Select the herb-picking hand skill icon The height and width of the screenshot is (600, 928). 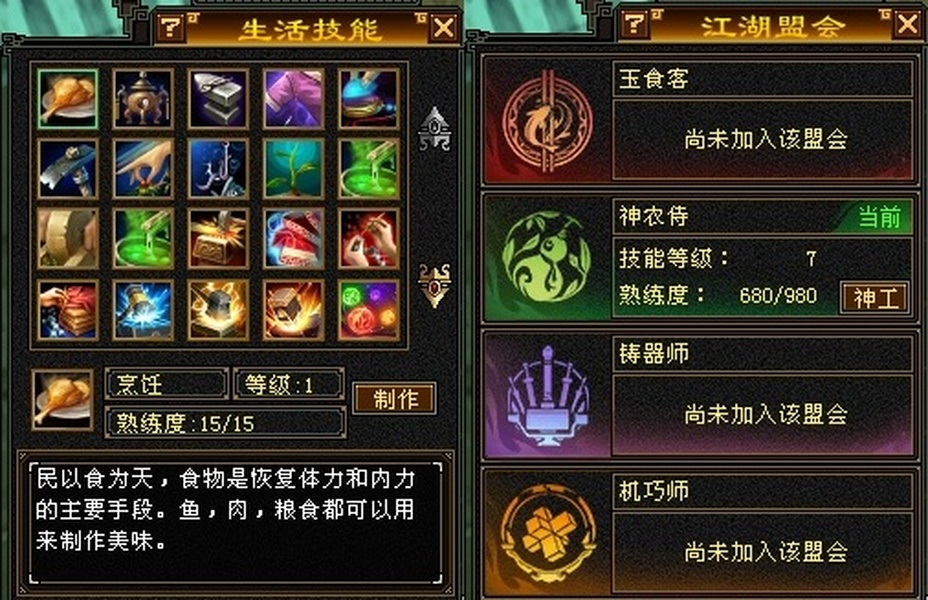coord(143,169)
